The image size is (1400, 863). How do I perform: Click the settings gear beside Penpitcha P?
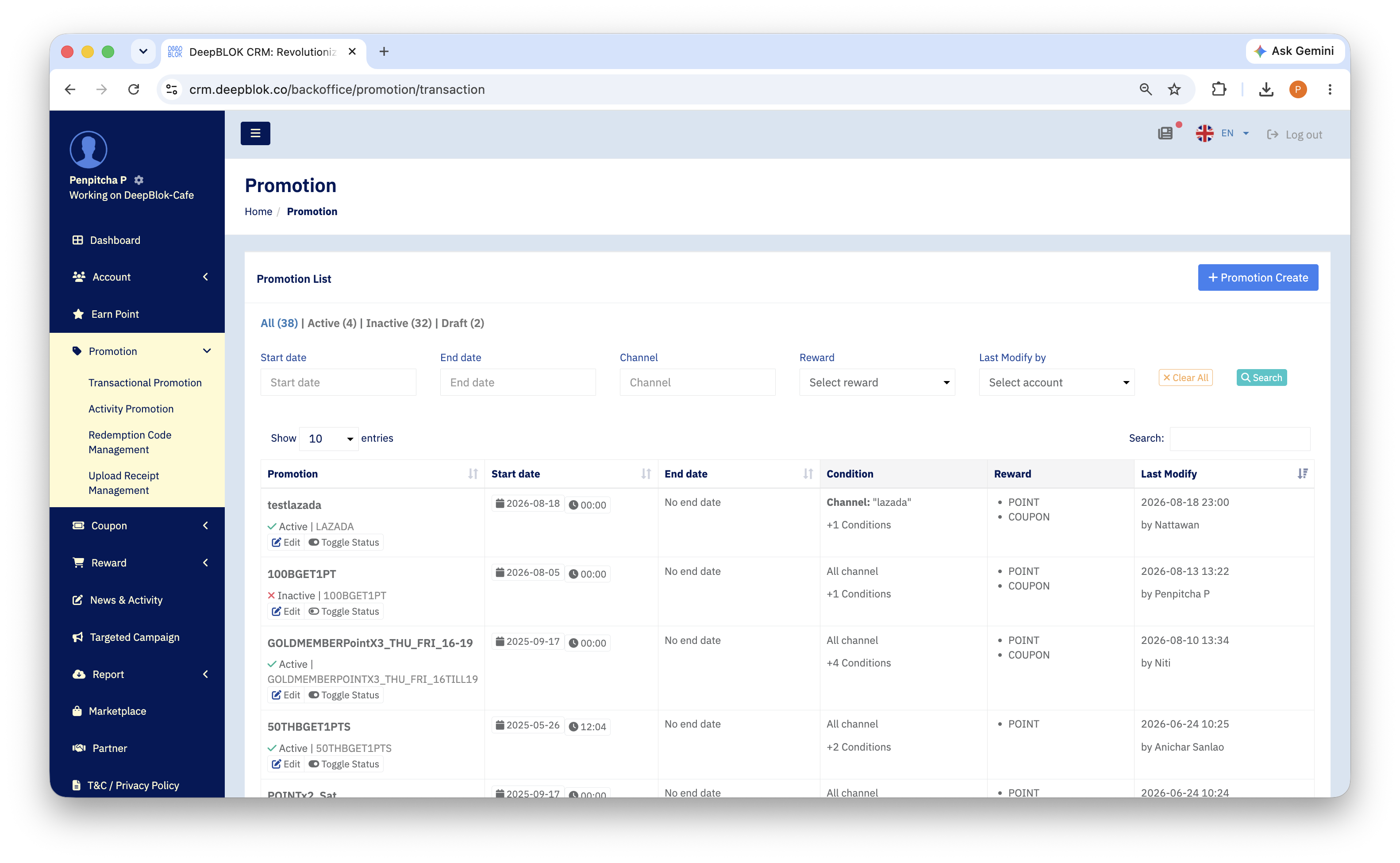pos(138,180)
